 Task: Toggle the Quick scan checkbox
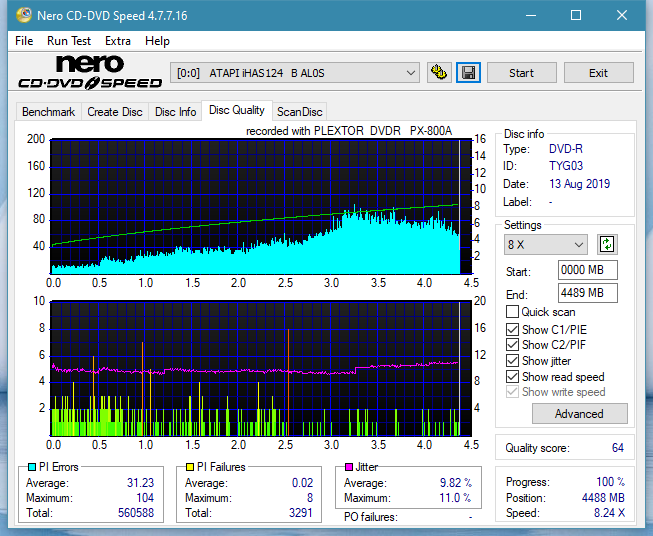pos(512,312)
